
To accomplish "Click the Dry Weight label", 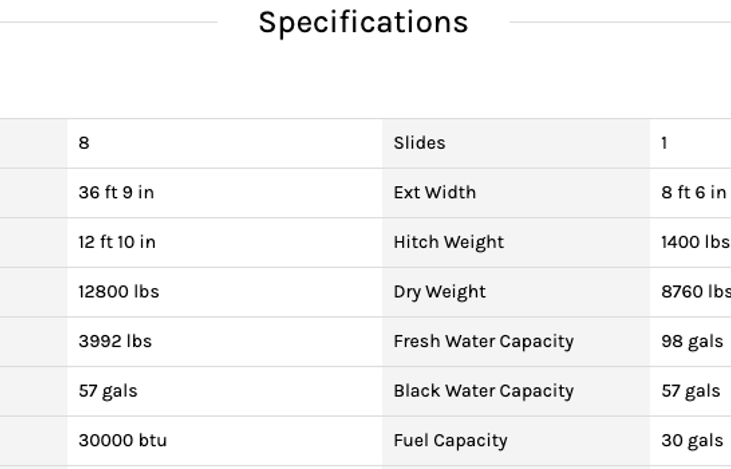I will [440, 292].
